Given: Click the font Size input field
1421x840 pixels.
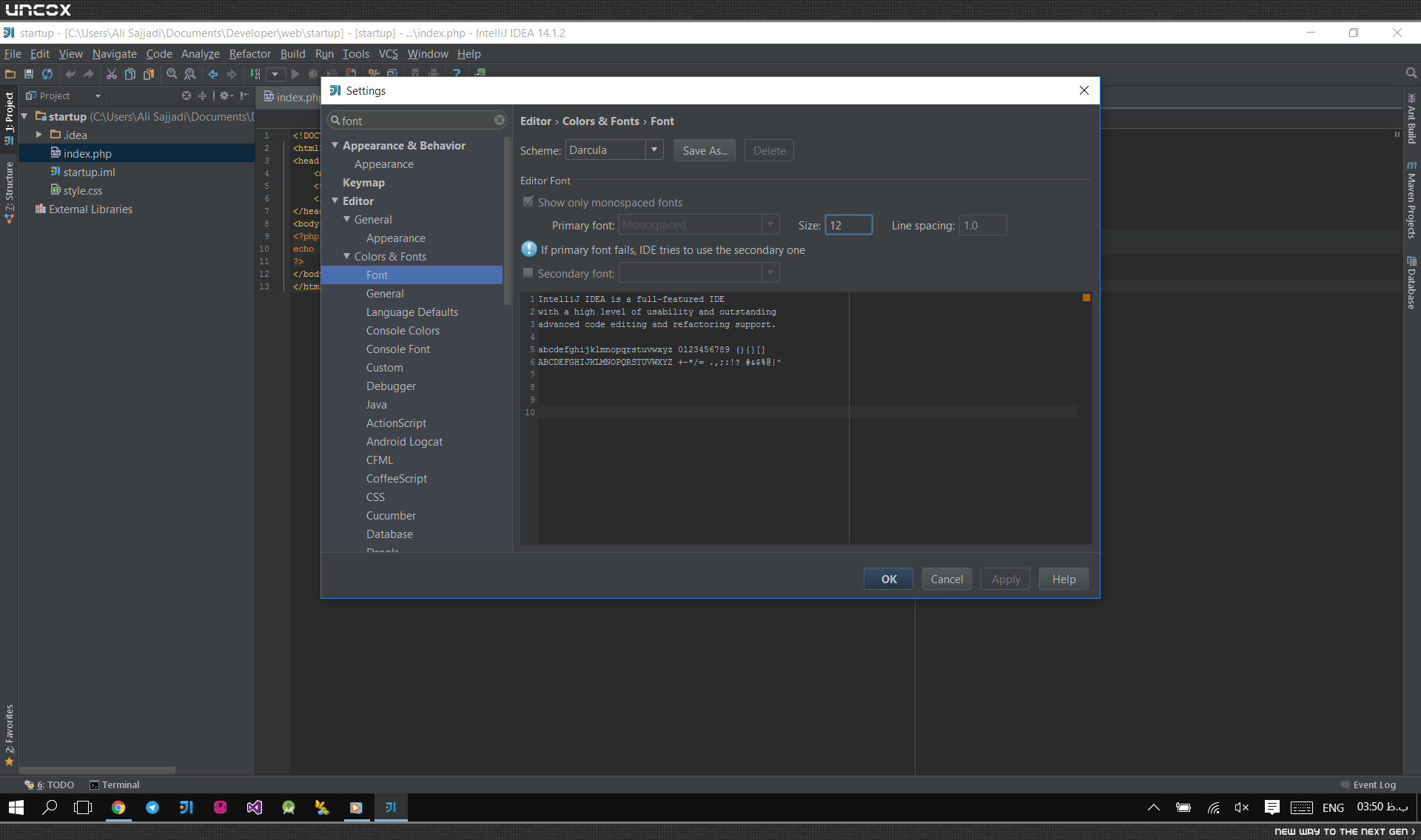Looking at the screenshot, I should (849, 225).
